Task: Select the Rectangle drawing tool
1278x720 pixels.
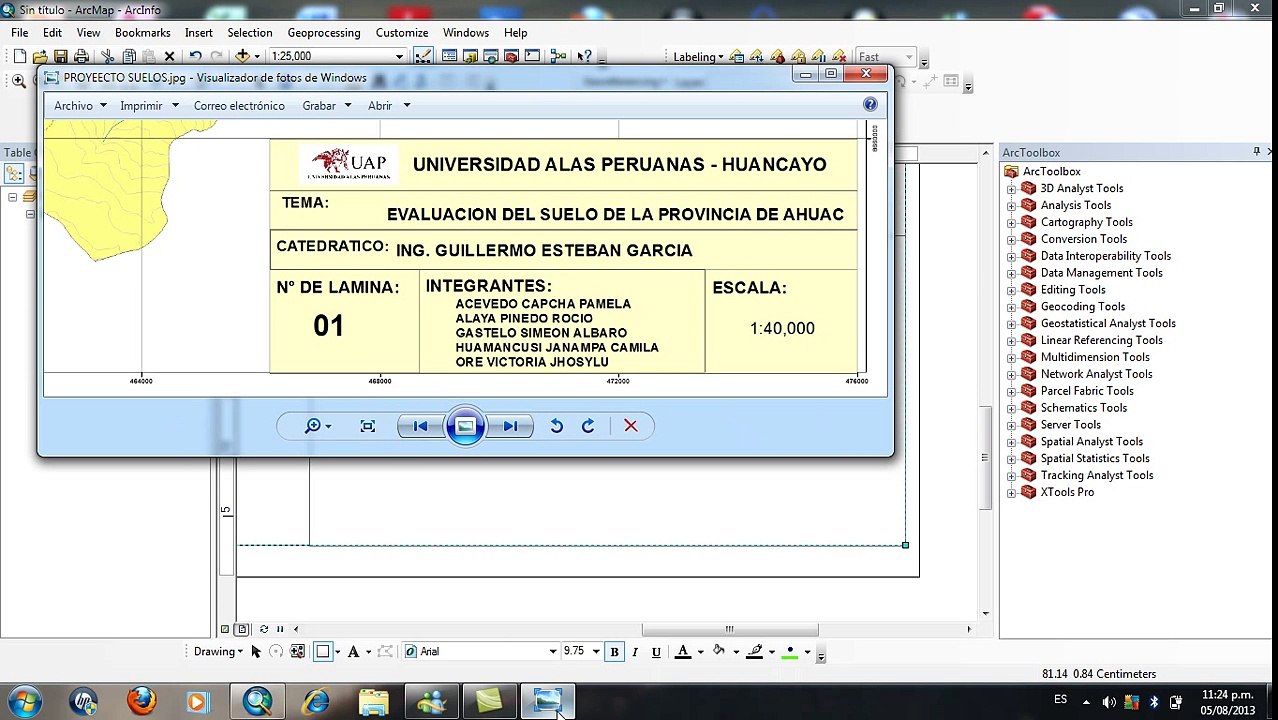Action: point(322,652)
